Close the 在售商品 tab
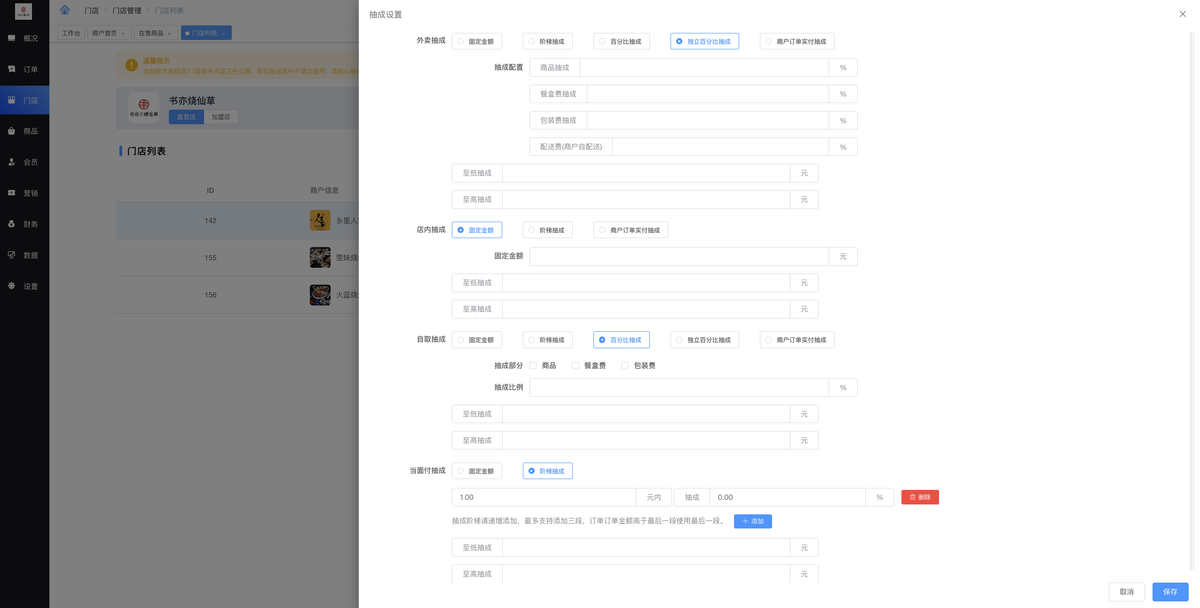The width and height of the screenshot is (1200, 608). [169, 33]
